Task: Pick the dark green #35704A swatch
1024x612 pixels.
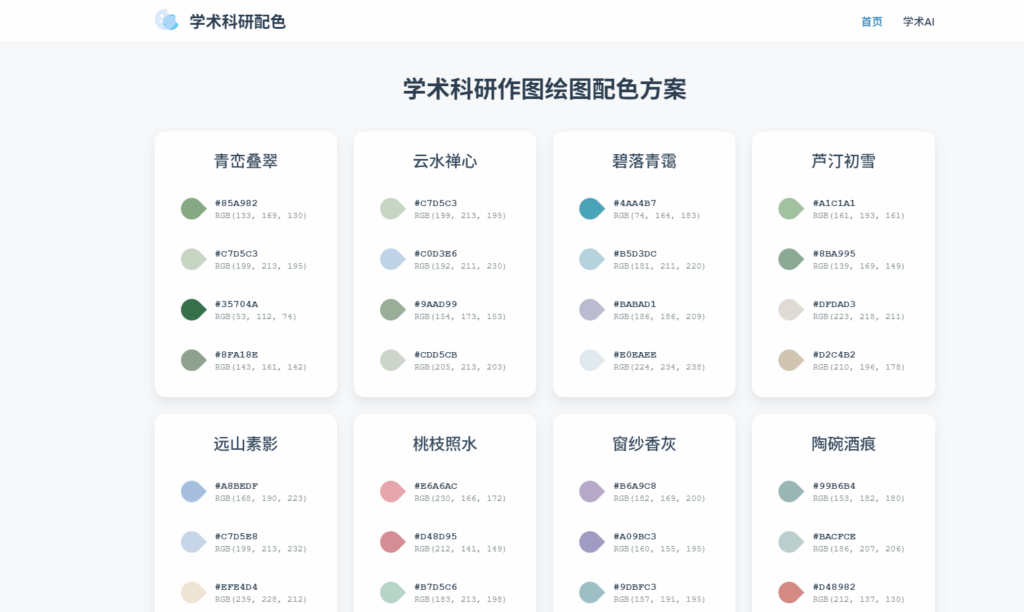Action: [x=193, y=310]
